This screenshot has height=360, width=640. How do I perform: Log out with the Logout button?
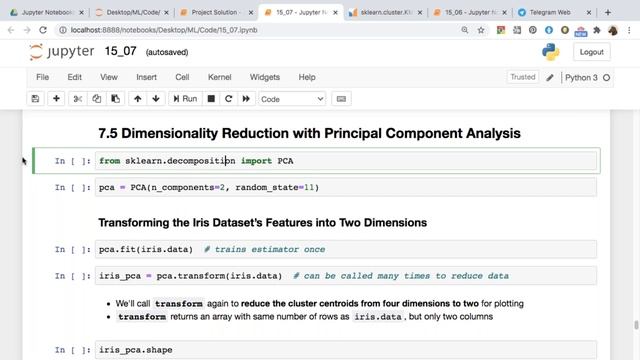591,52
